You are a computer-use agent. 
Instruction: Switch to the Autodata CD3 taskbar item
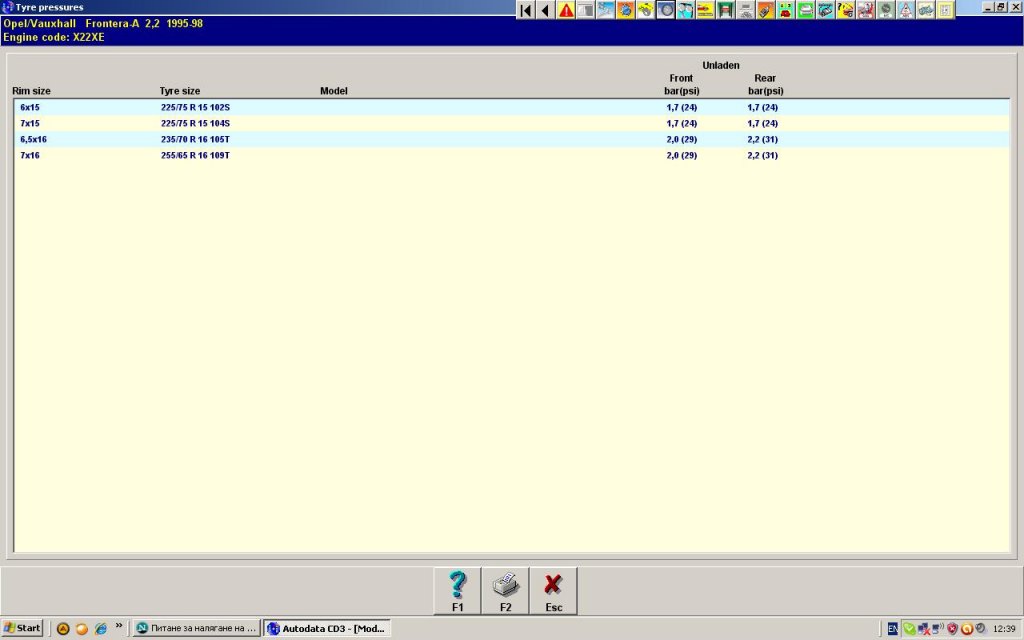point(326,628)
